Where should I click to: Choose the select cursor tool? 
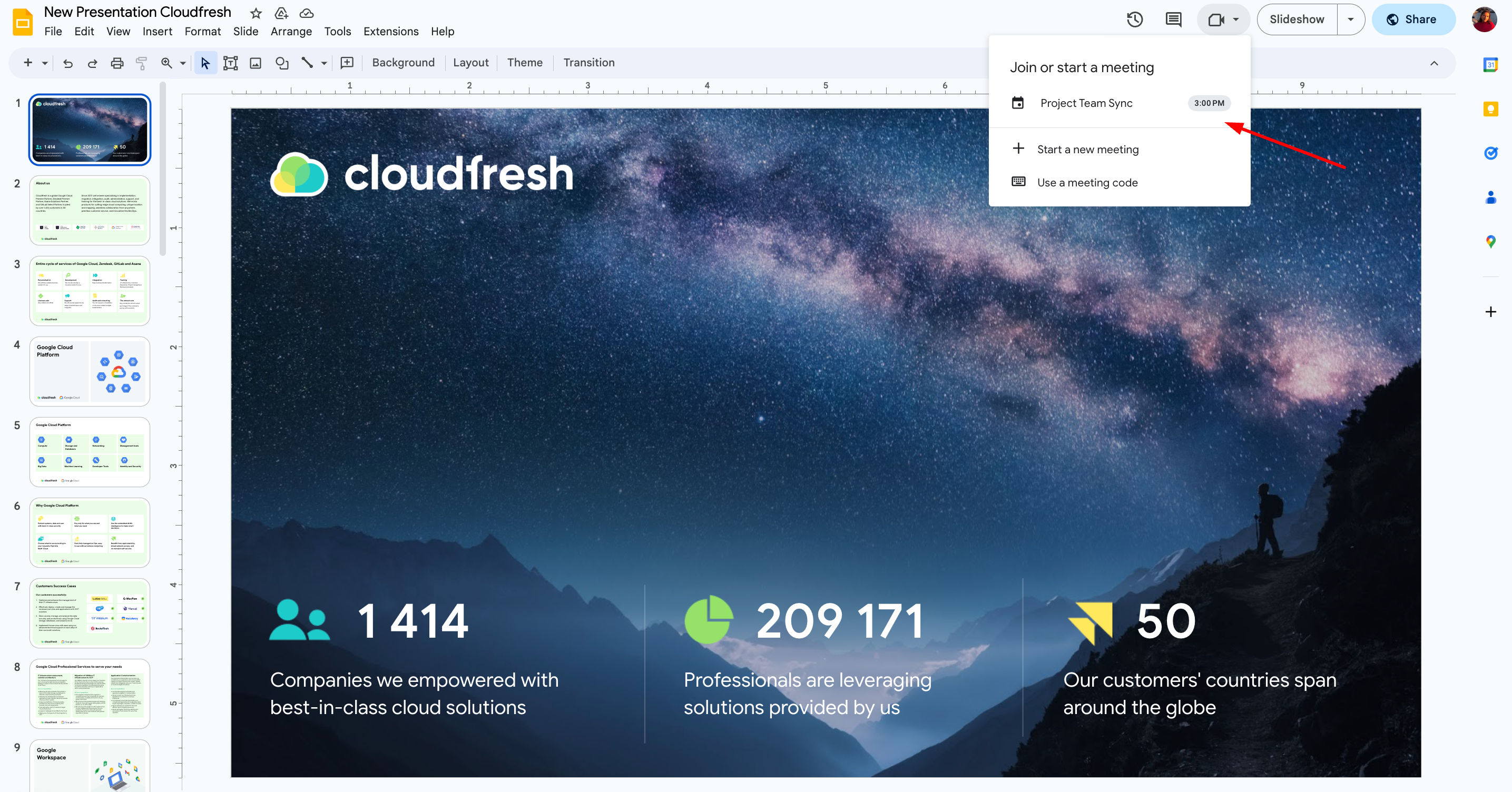(x=205, y=63)
